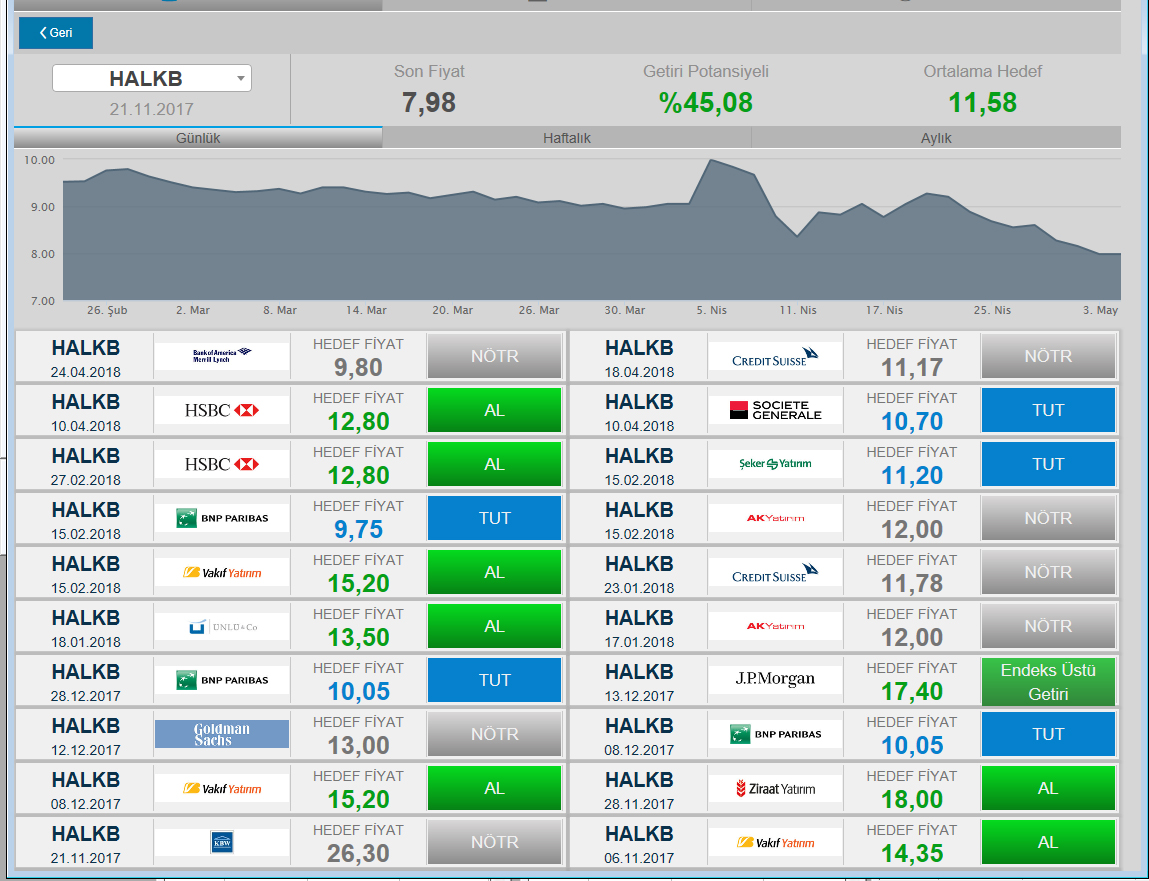
Task: Click AL button for HSBC 10.04.2018
Action: click(x=495, y=410)
